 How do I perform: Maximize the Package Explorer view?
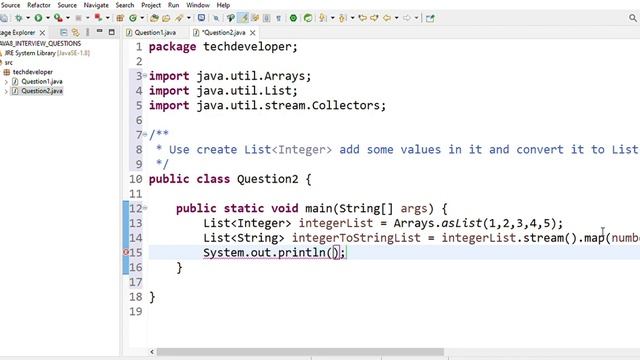tap(111, 32)
